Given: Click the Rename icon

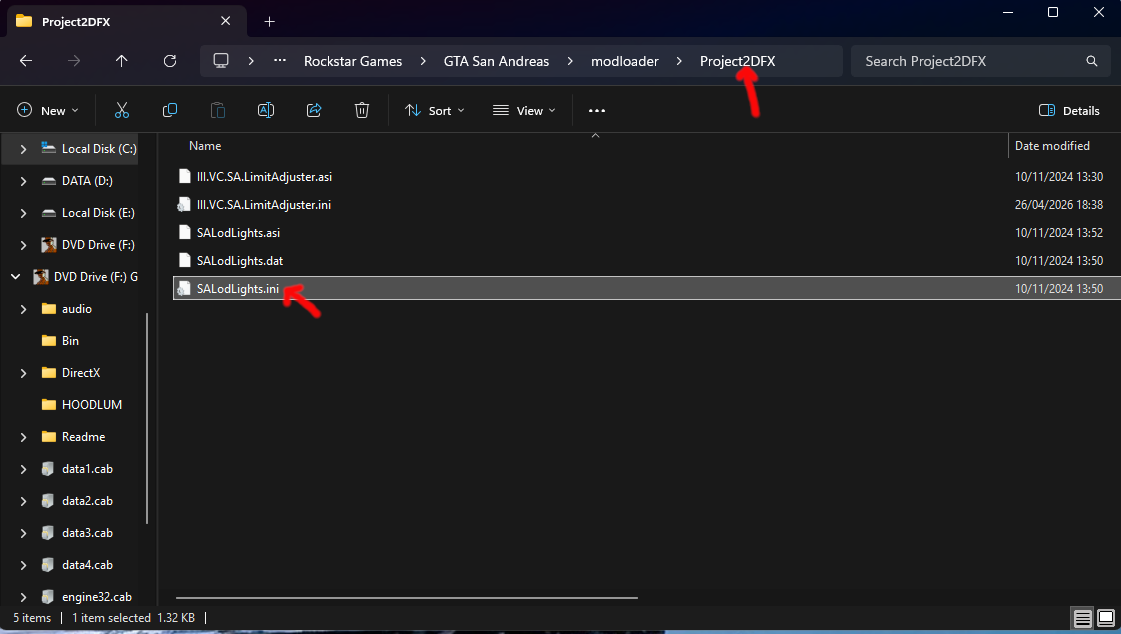Looking at the screenshot, I should [x=265, y=110].
